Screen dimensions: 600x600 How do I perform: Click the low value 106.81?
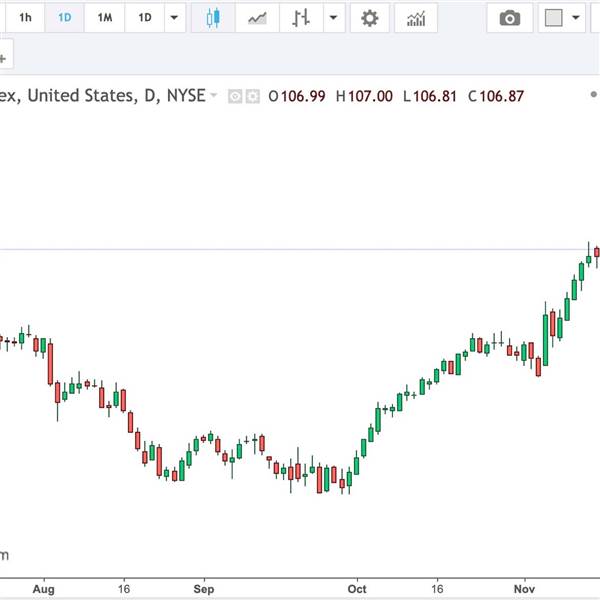click(435, 96)
